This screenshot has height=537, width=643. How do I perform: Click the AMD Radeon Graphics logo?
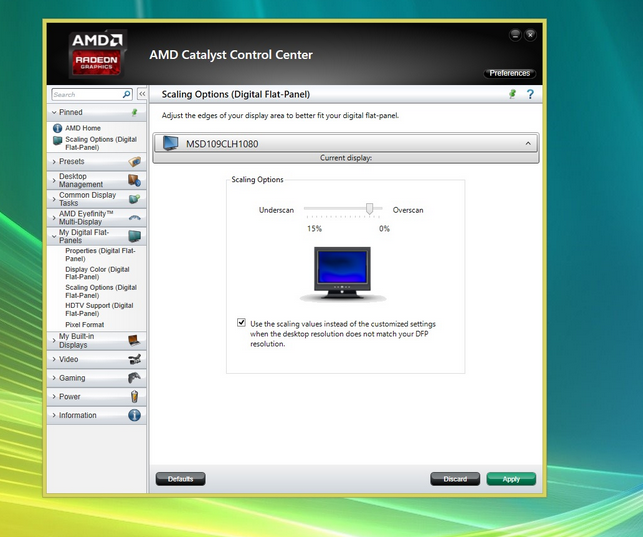(97, 53)
